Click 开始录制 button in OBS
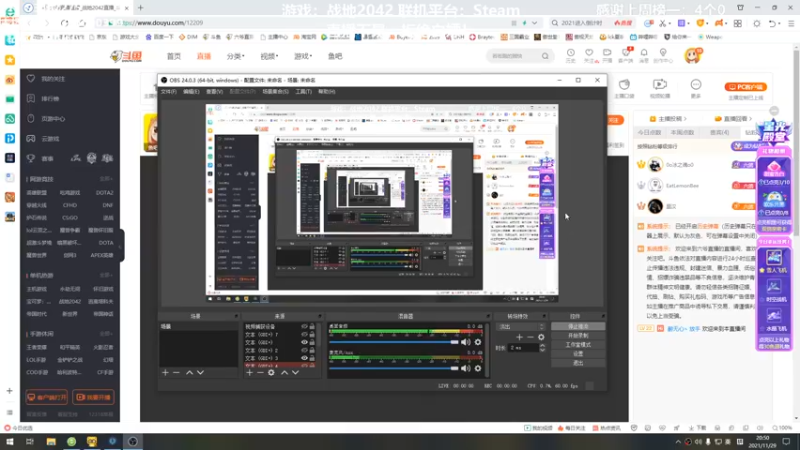800x450 pixels. tap(578, 336)
